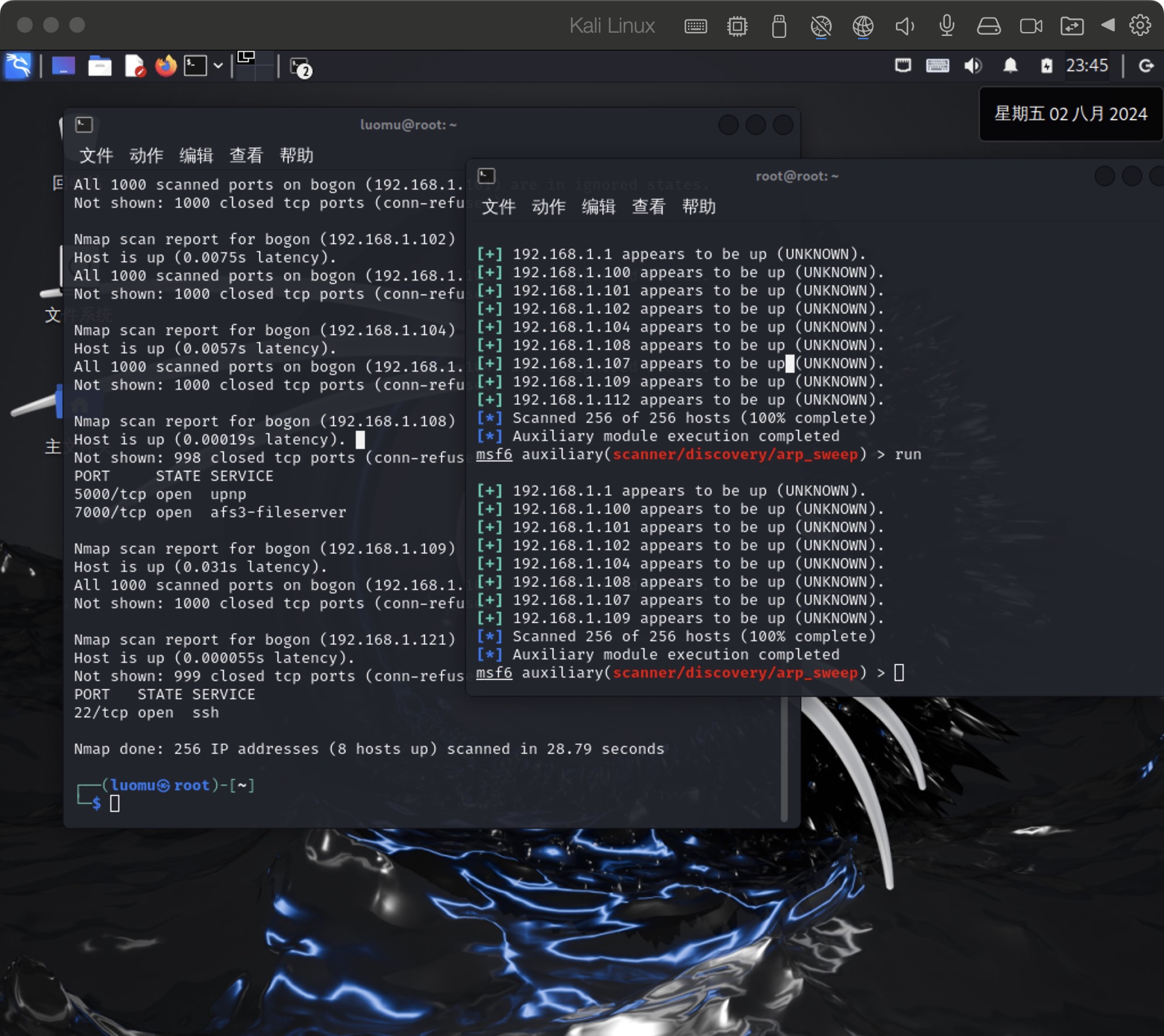Click 'Nmap scan report for bogon (192.168.1.102)'
The height and width of the screenshot is (1036, 1164).
264,239
